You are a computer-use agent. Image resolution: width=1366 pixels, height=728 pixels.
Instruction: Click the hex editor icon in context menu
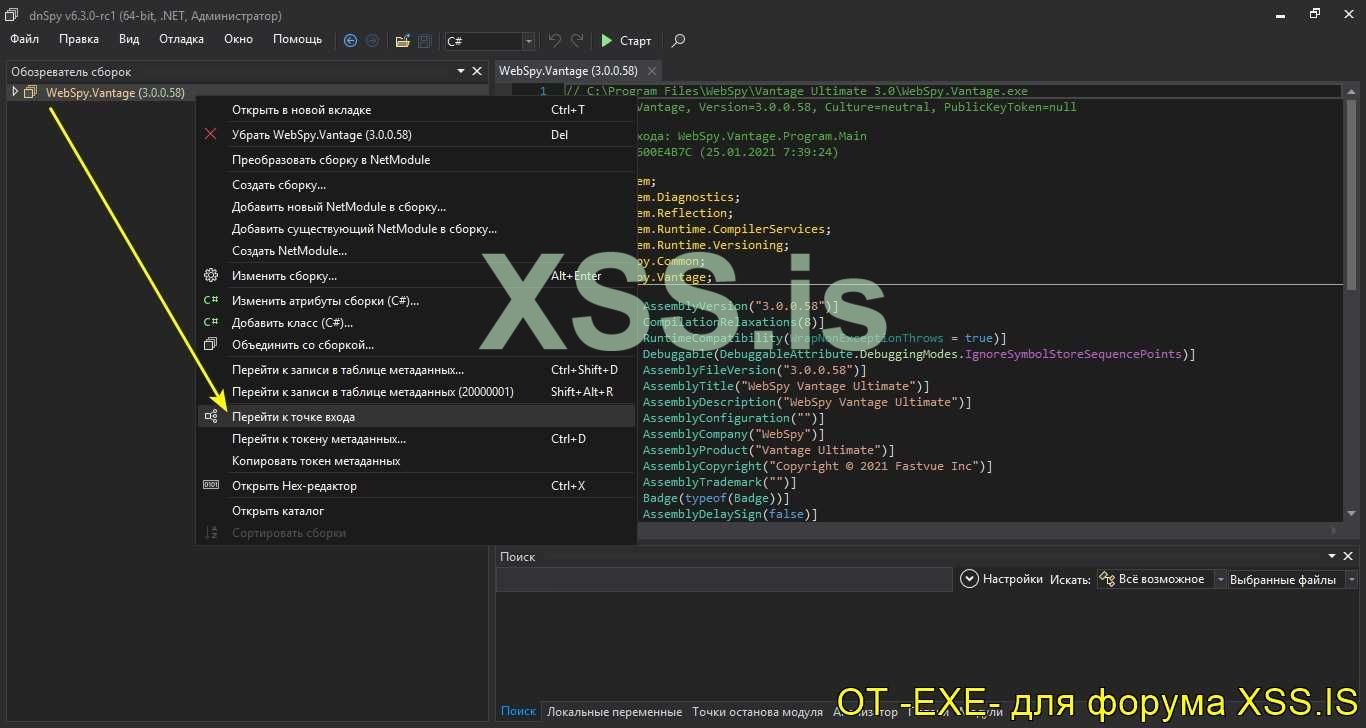coord(210,486)
